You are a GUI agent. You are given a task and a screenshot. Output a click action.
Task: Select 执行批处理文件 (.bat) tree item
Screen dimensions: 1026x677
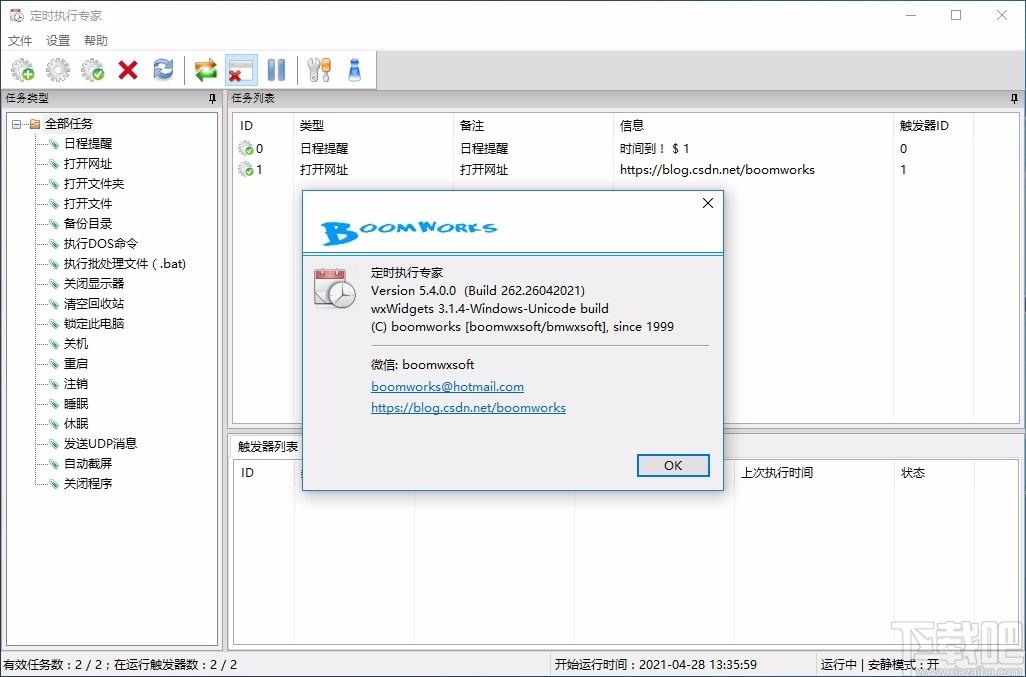[x=124, y=264]
